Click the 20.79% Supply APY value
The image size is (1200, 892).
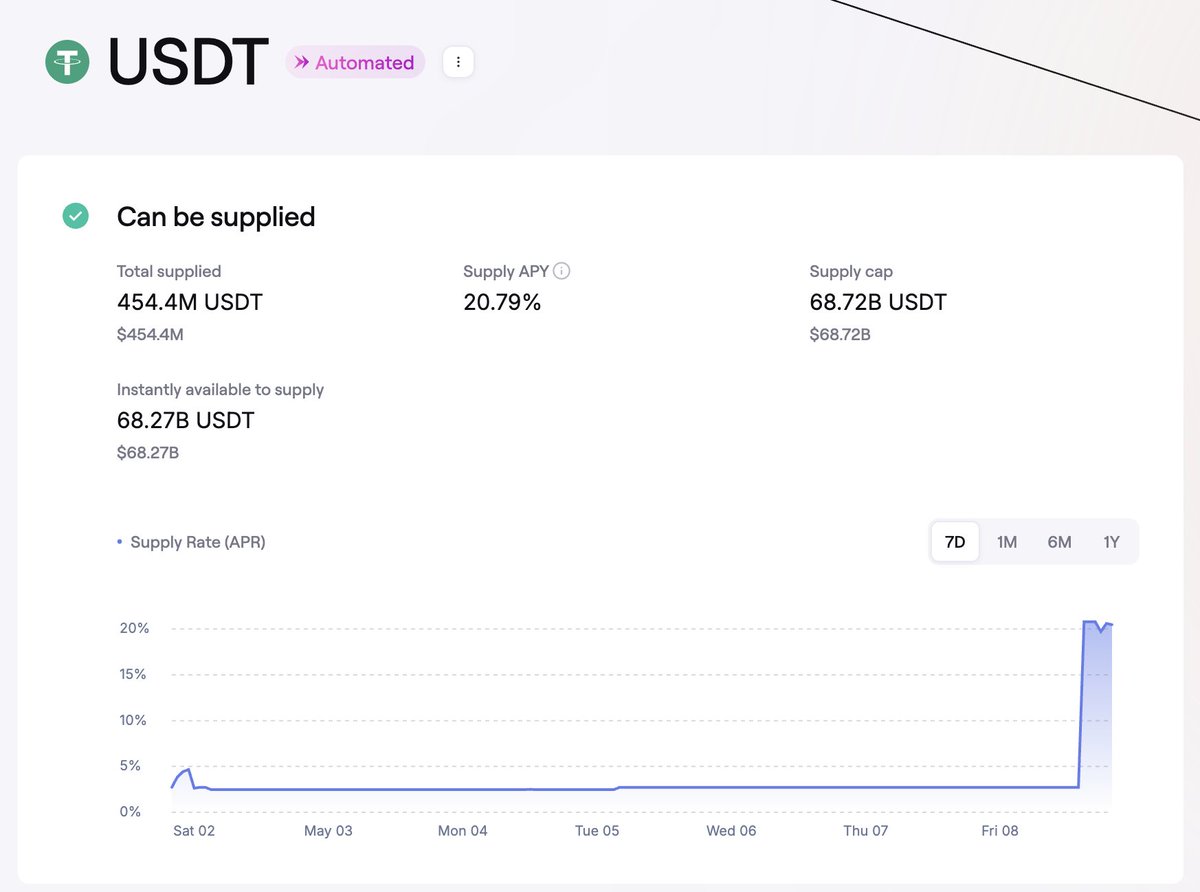pyautogui.click(x=502, y=302)
